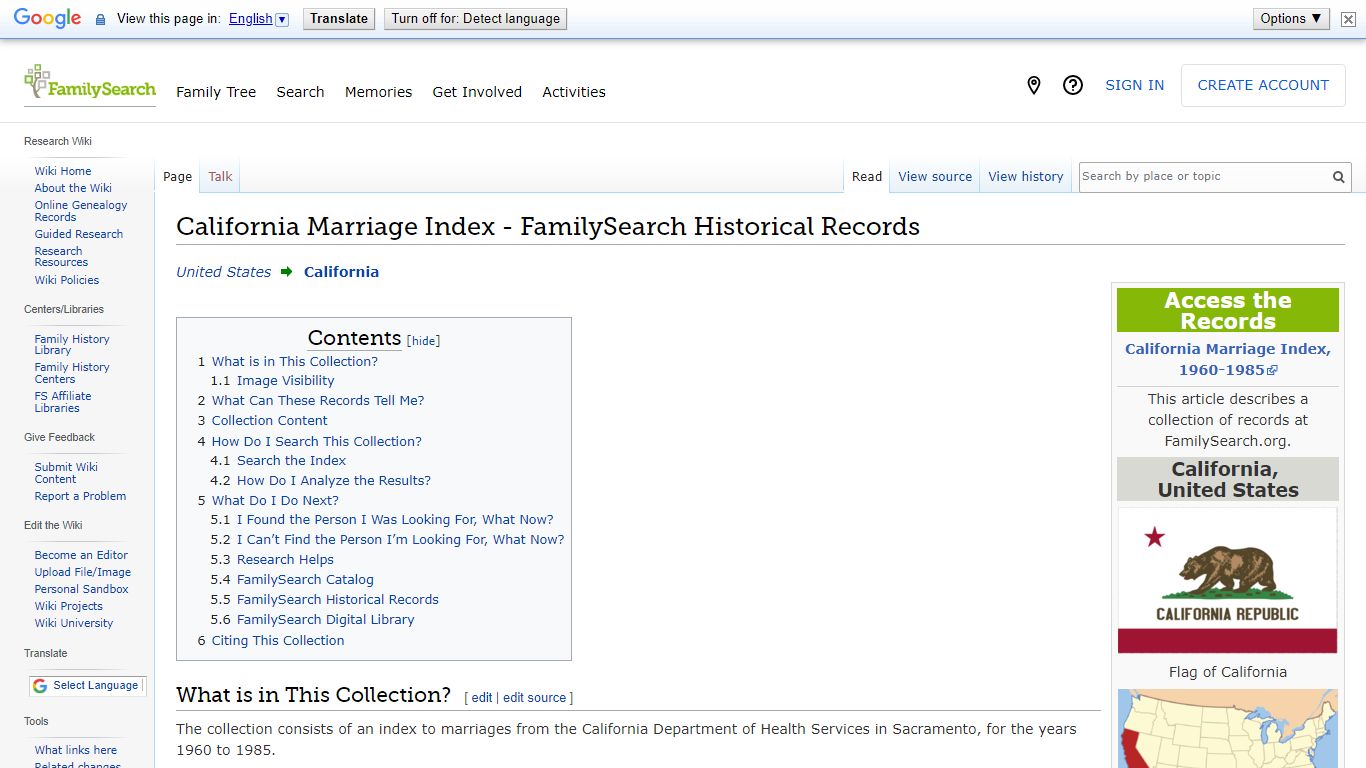Viewport: 1366px width, 768px height.
Task: Click Become an Editor
Action: (81, 555)
